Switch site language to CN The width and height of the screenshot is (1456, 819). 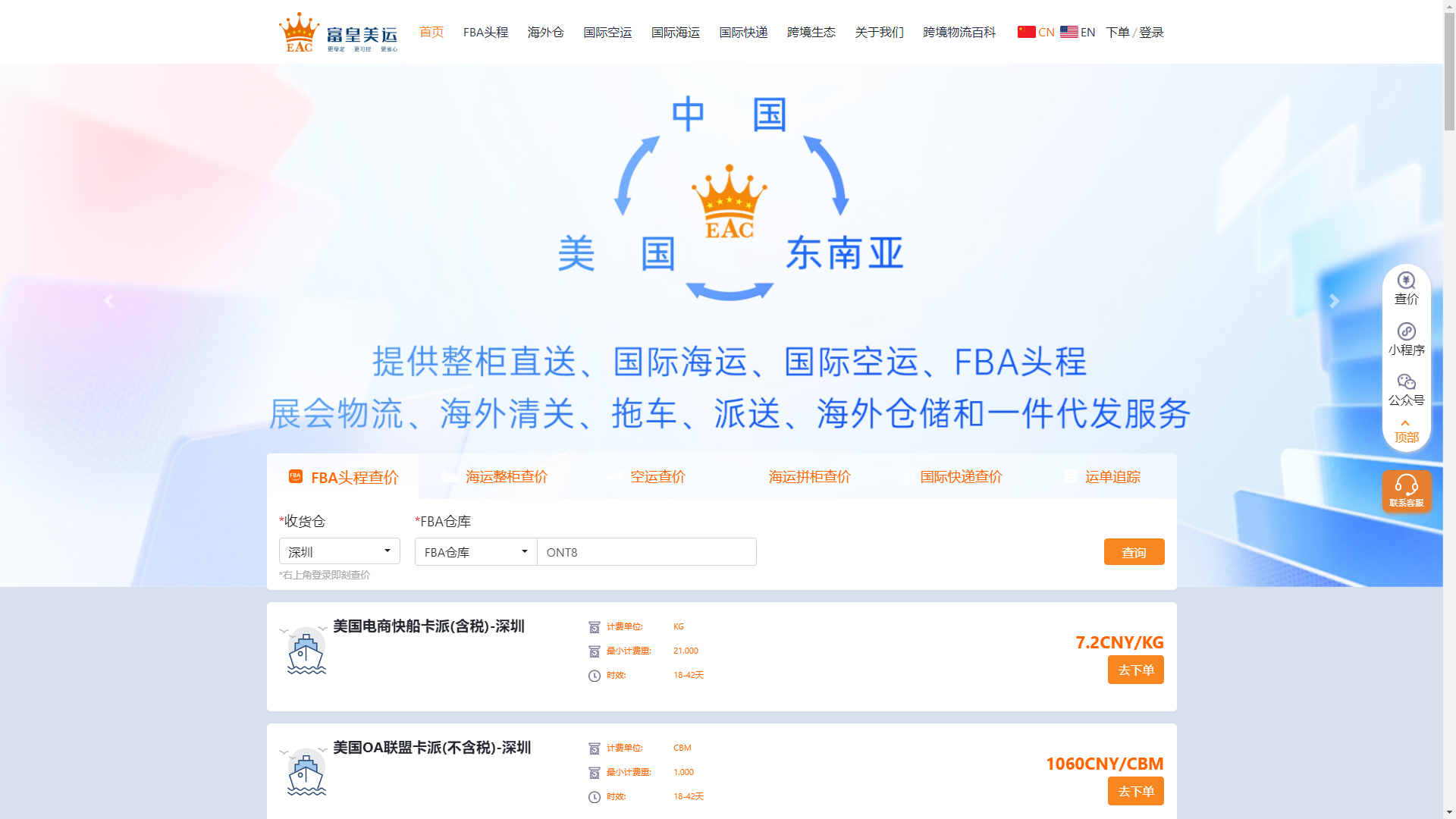[1037, 32]
